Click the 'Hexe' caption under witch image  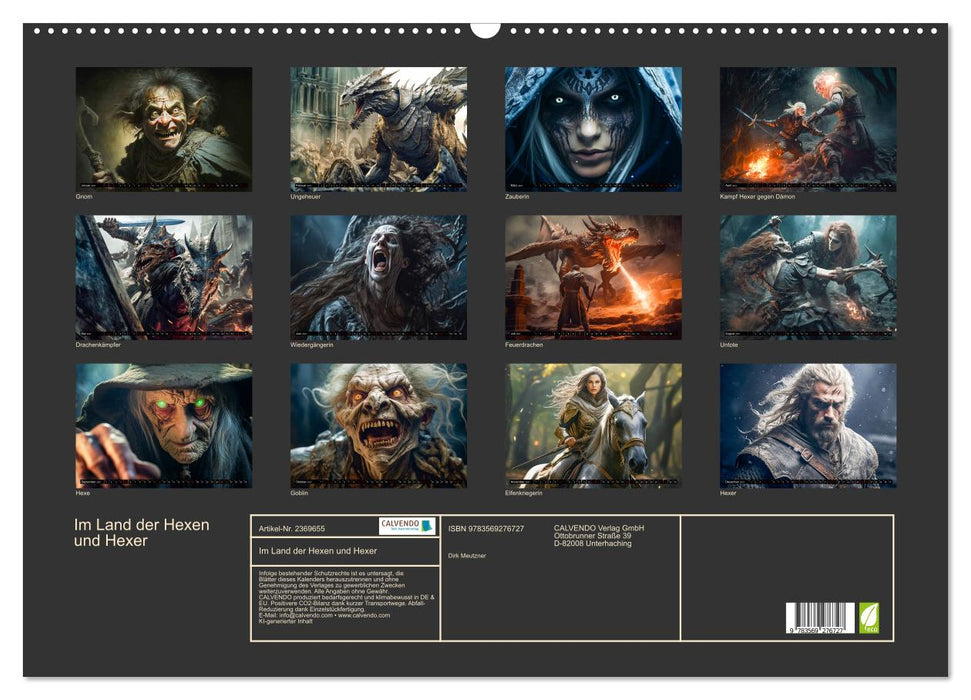pos(83,493)
